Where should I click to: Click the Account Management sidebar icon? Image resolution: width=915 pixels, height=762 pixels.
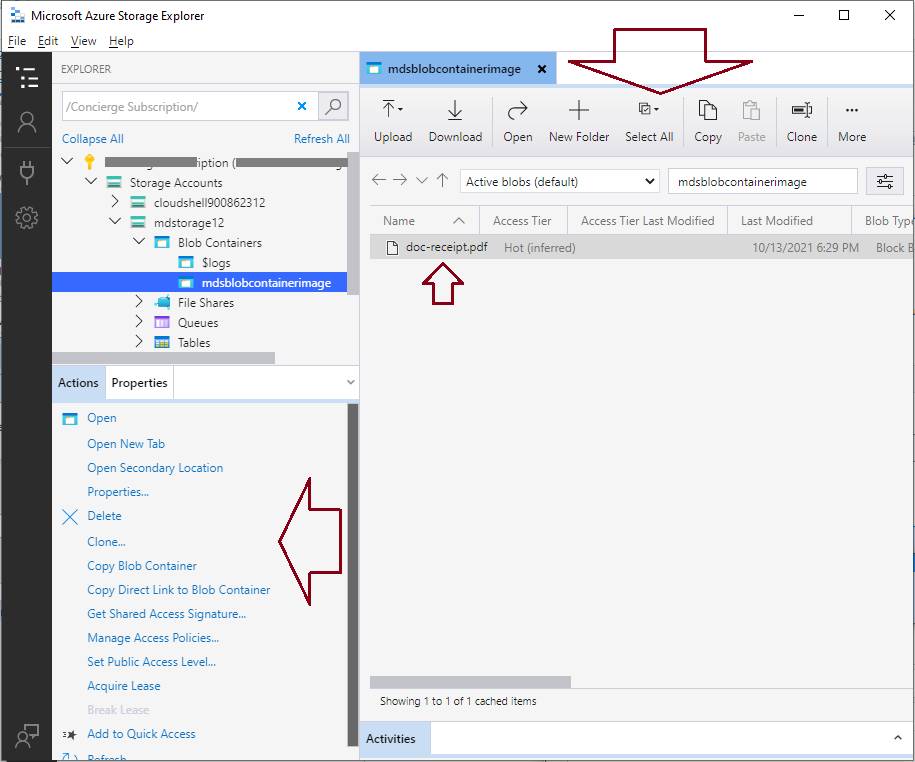pos(26,124)
